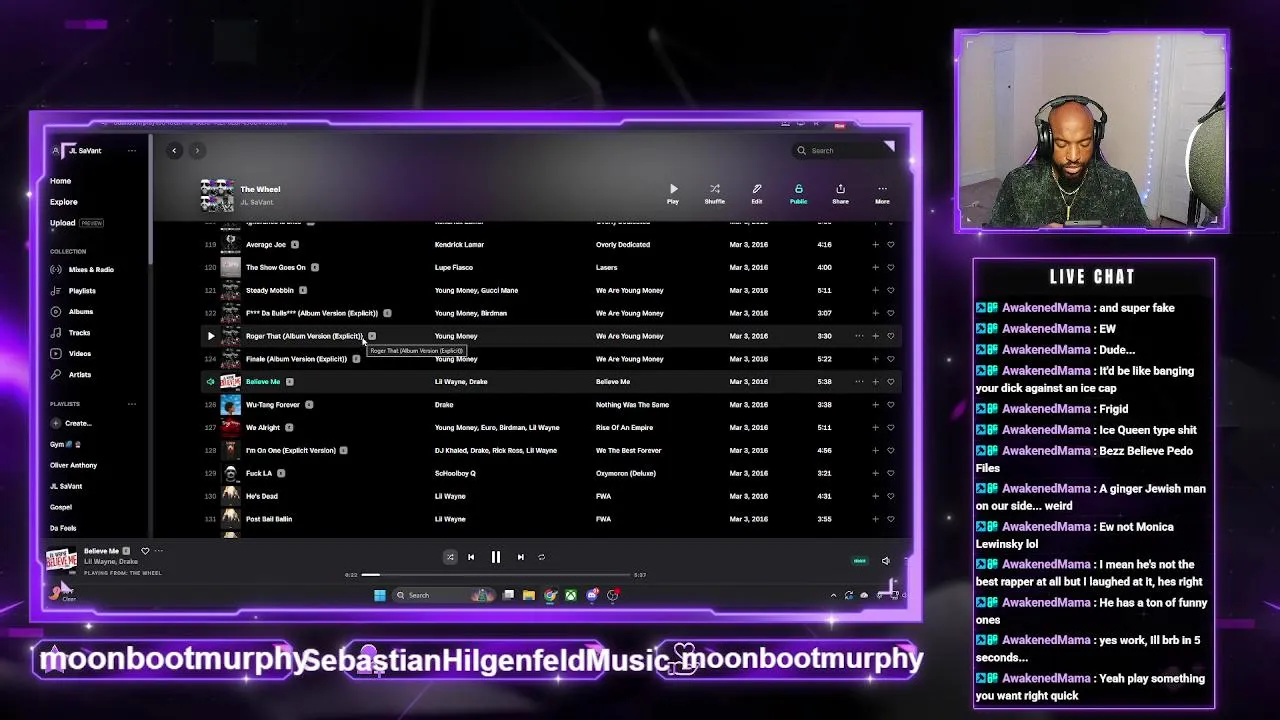The image size is (1280, 720).
Task: Open the Oliver Anthony playlist
Action: [73, 465]
